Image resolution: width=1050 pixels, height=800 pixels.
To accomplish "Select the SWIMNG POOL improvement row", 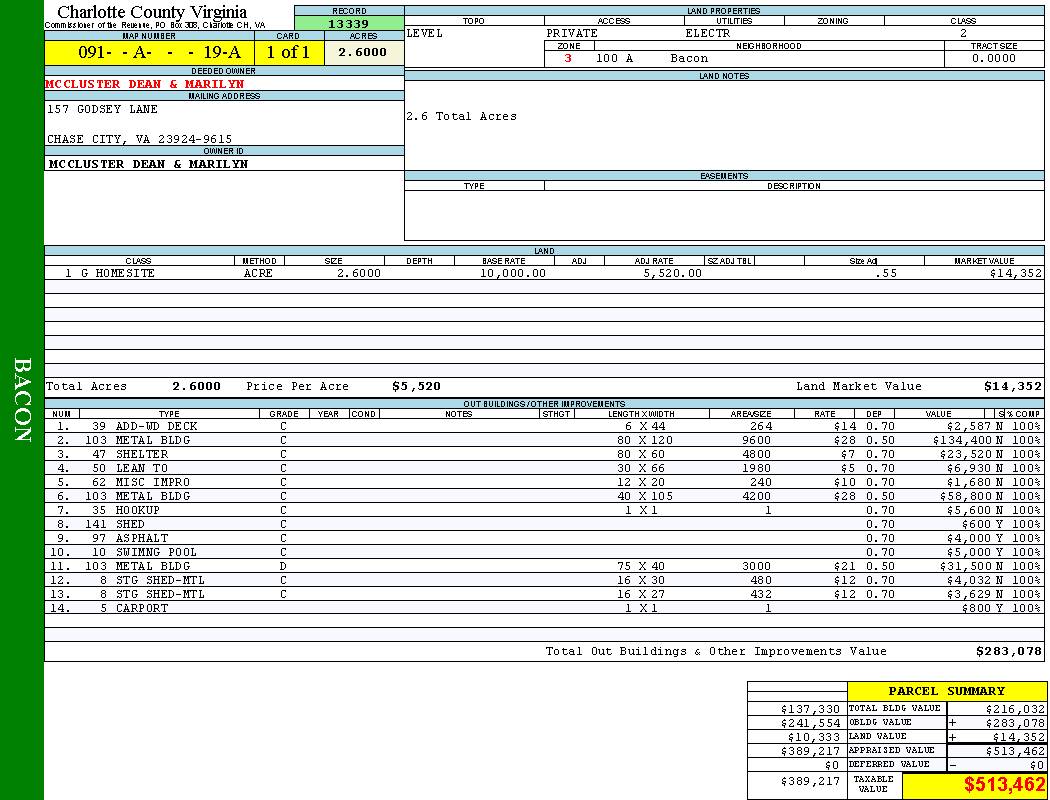I will click(156, 552).
